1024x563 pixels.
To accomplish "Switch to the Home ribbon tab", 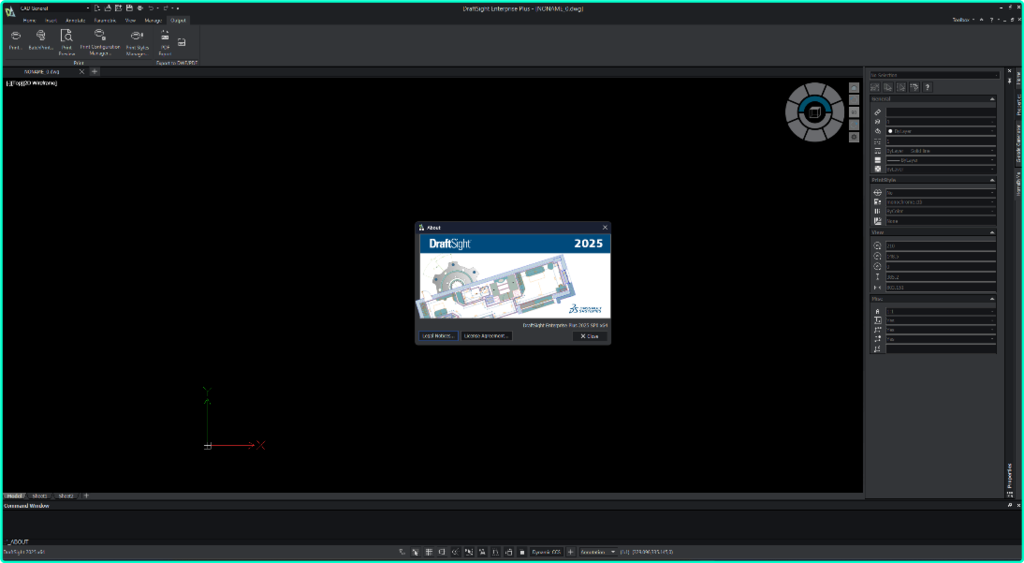I will tap(29, 21).
